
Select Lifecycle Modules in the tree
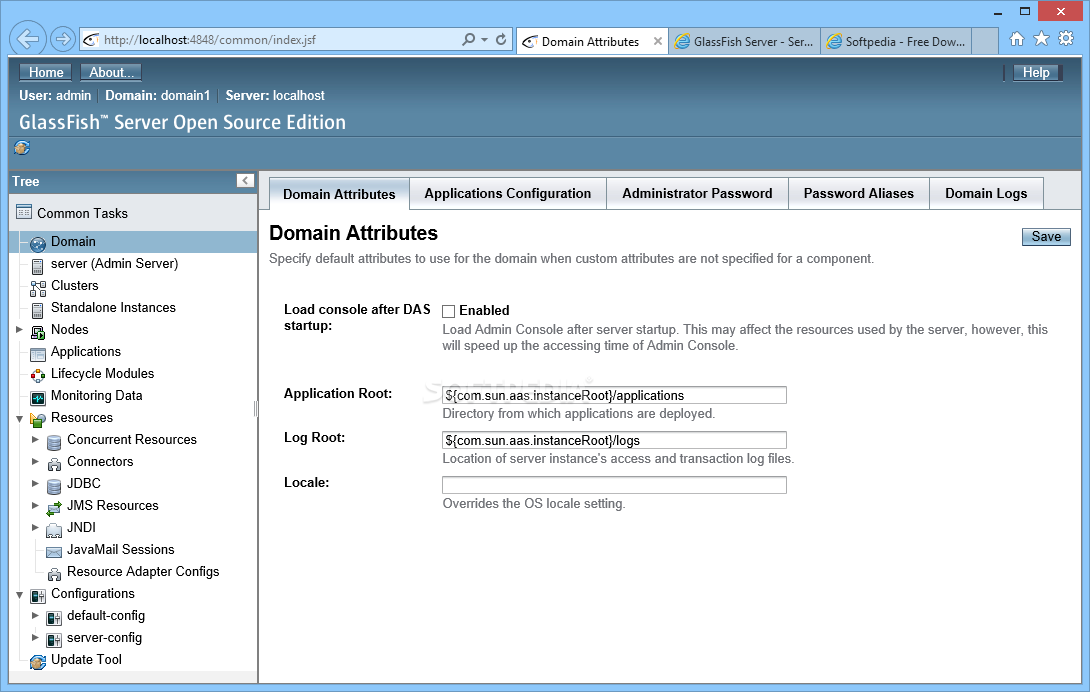coord(102,373)
